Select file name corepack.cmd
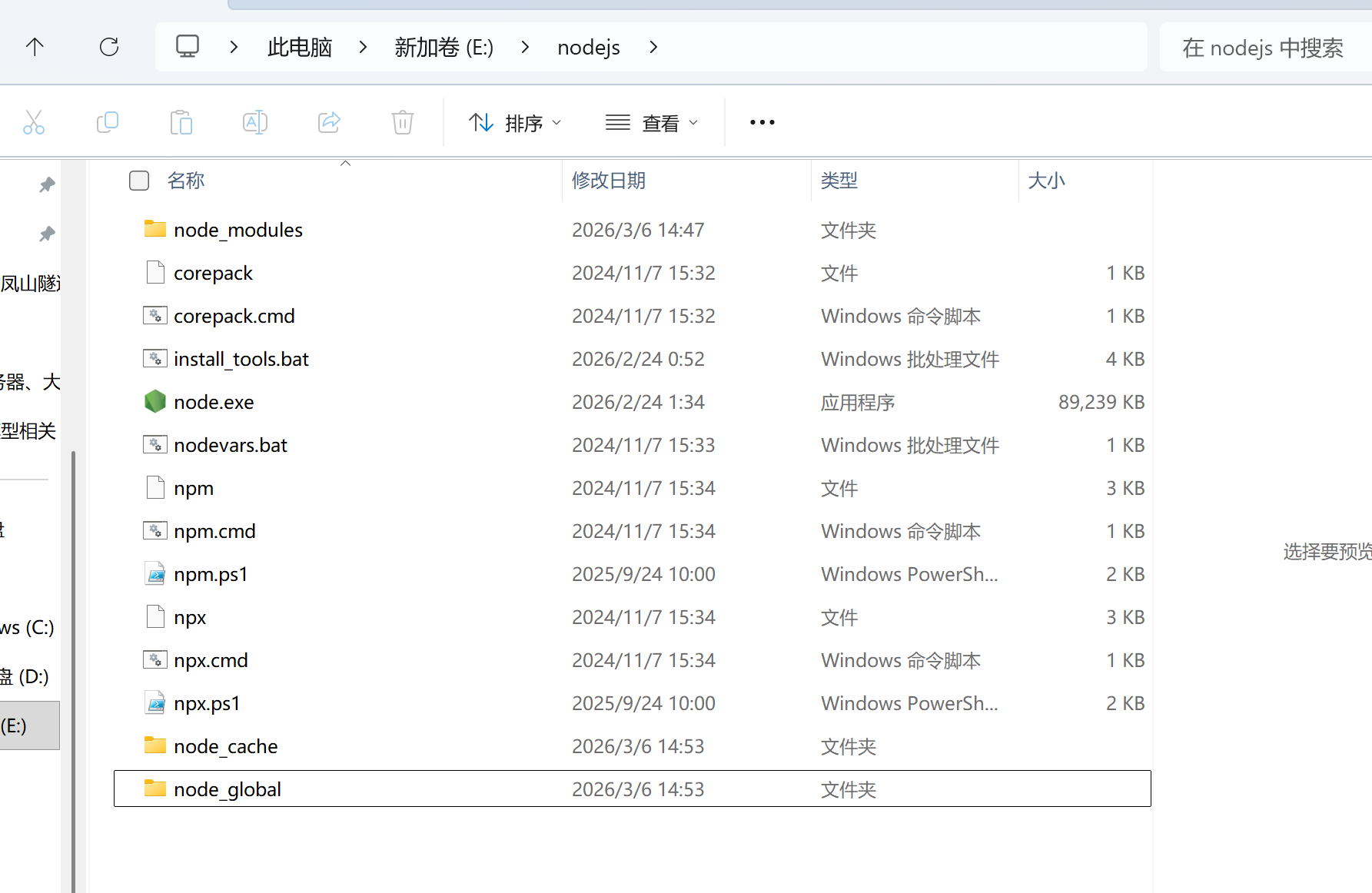 click(x=234, y=316)
